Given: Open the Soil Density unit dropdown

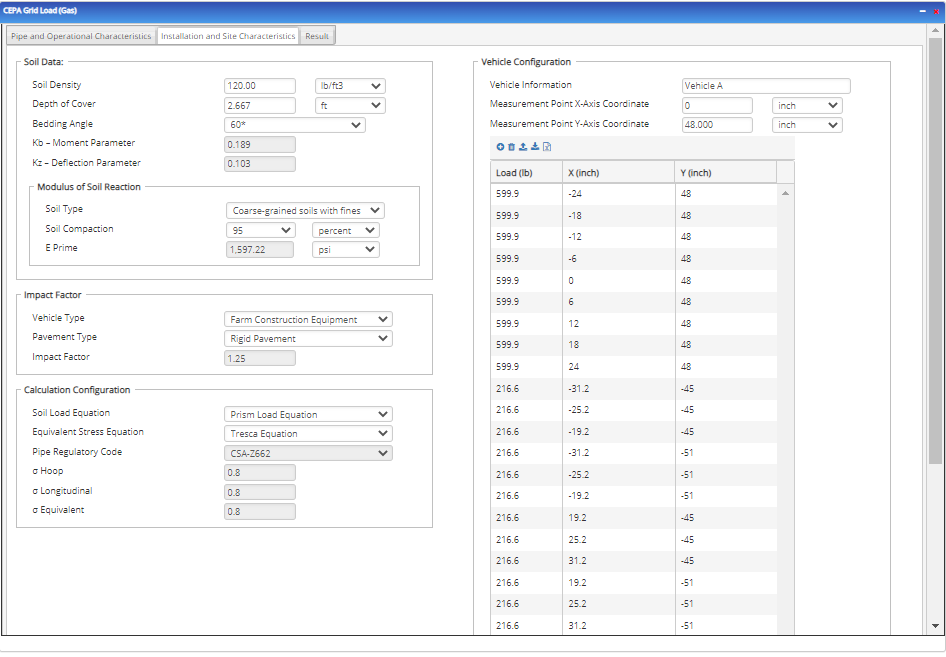Looking at the screenshot, I should click(x=350, y=85).
